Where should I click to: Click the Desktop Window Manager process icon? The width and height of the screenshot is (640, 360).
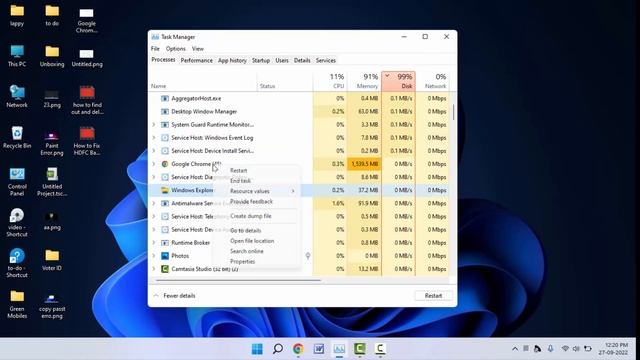click(165, 111)
